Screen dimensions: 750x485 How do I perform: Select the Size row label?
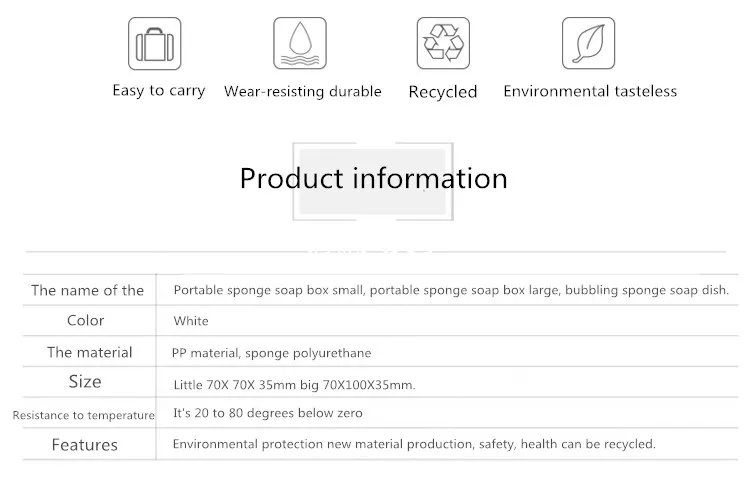85,382
